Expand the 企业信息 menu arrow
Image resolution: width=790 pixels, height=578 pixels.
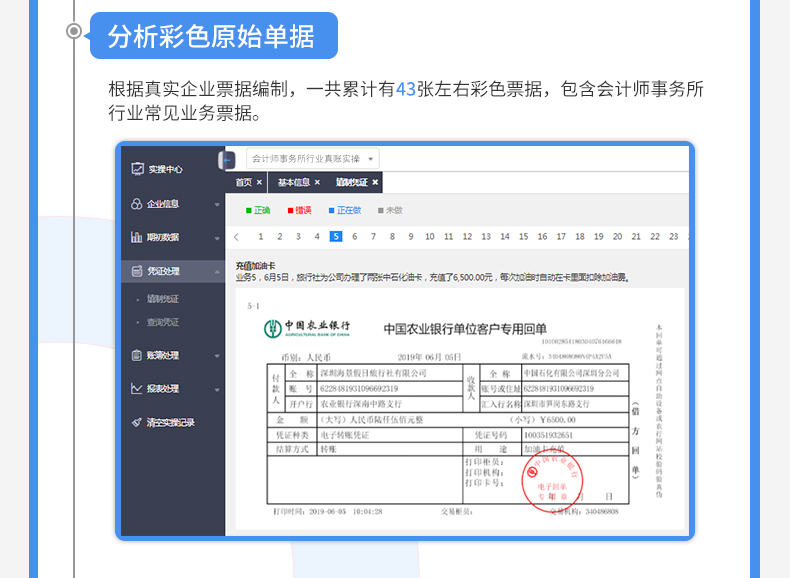pos(217,205)
